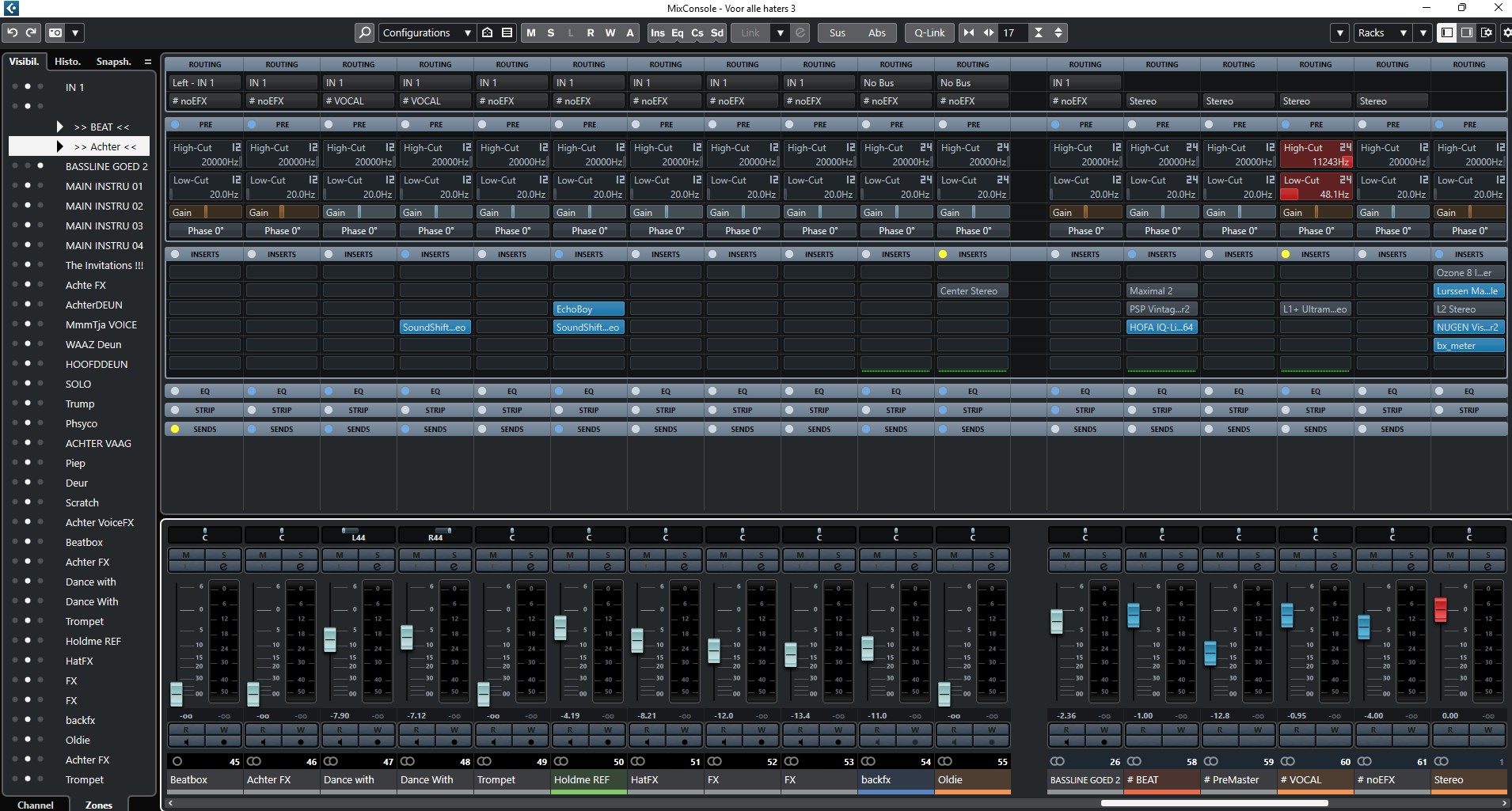Enable Read automation on Achter FX channel
Screen dimensions: 1512x811
[x=263, y=730]
